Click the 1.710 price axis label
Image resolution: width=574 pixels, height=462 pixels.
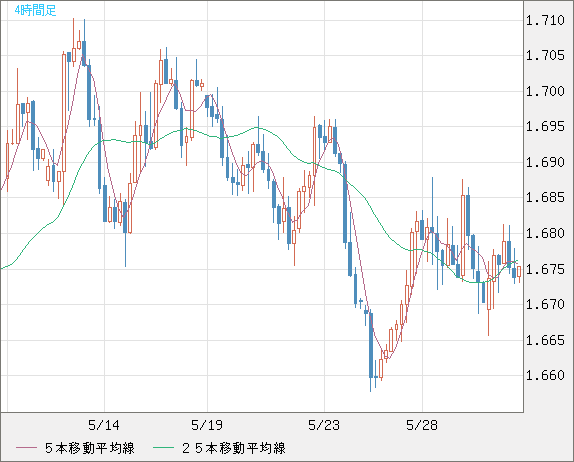(x=545, y=20)
